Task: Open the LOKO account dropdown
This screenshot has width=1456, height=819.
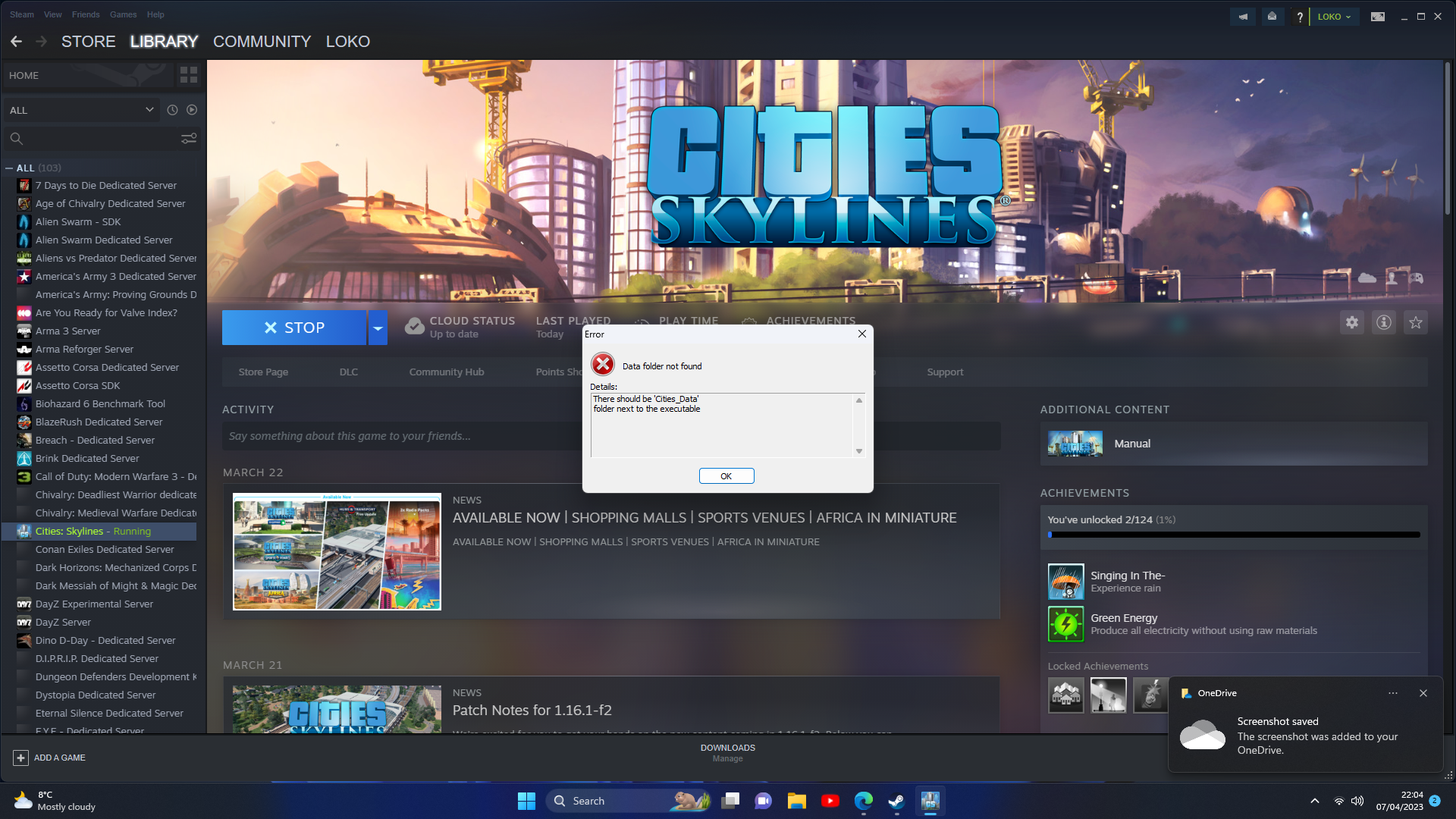Action: (1334, 17)
